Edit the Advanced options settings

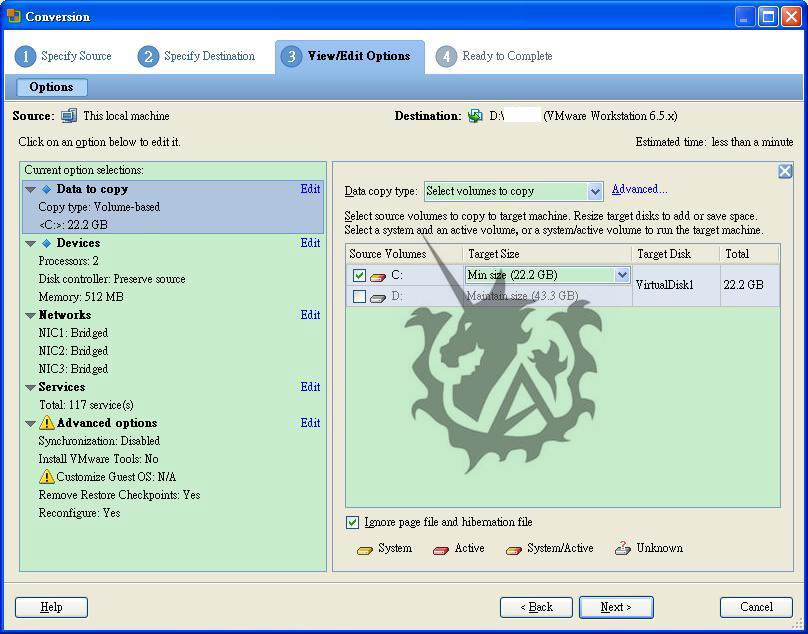pyautogui.click(x=310, y=423)
